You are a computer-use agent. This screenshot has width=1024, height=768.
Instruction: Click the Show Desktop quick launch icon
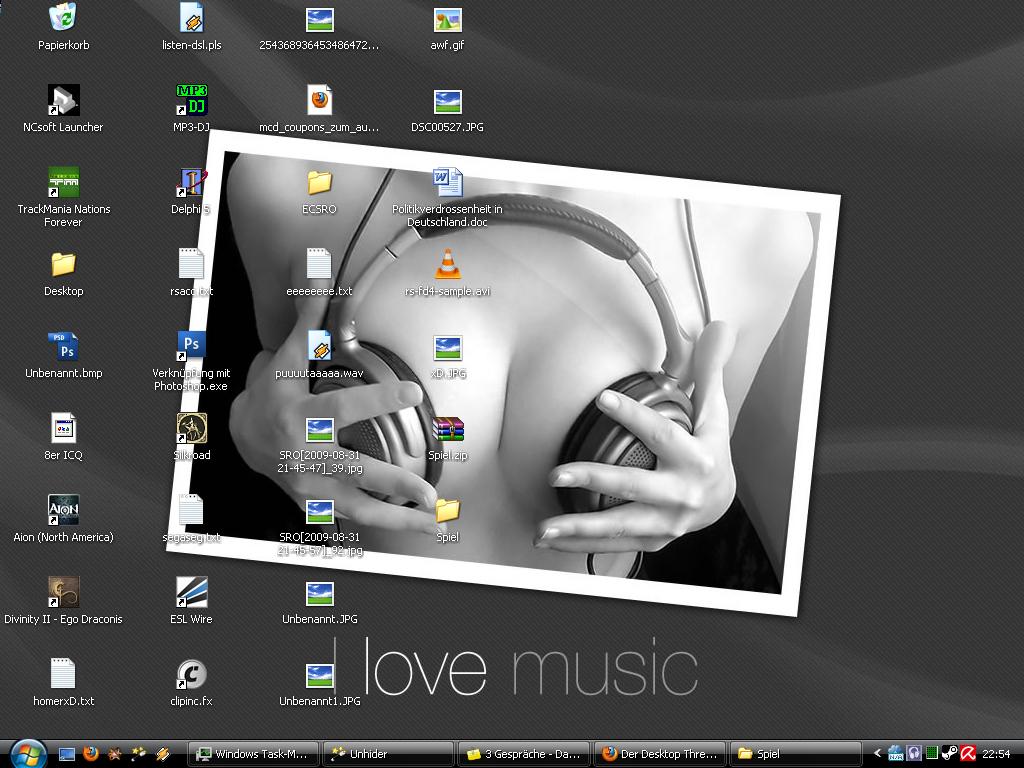(x=67, y=754)
